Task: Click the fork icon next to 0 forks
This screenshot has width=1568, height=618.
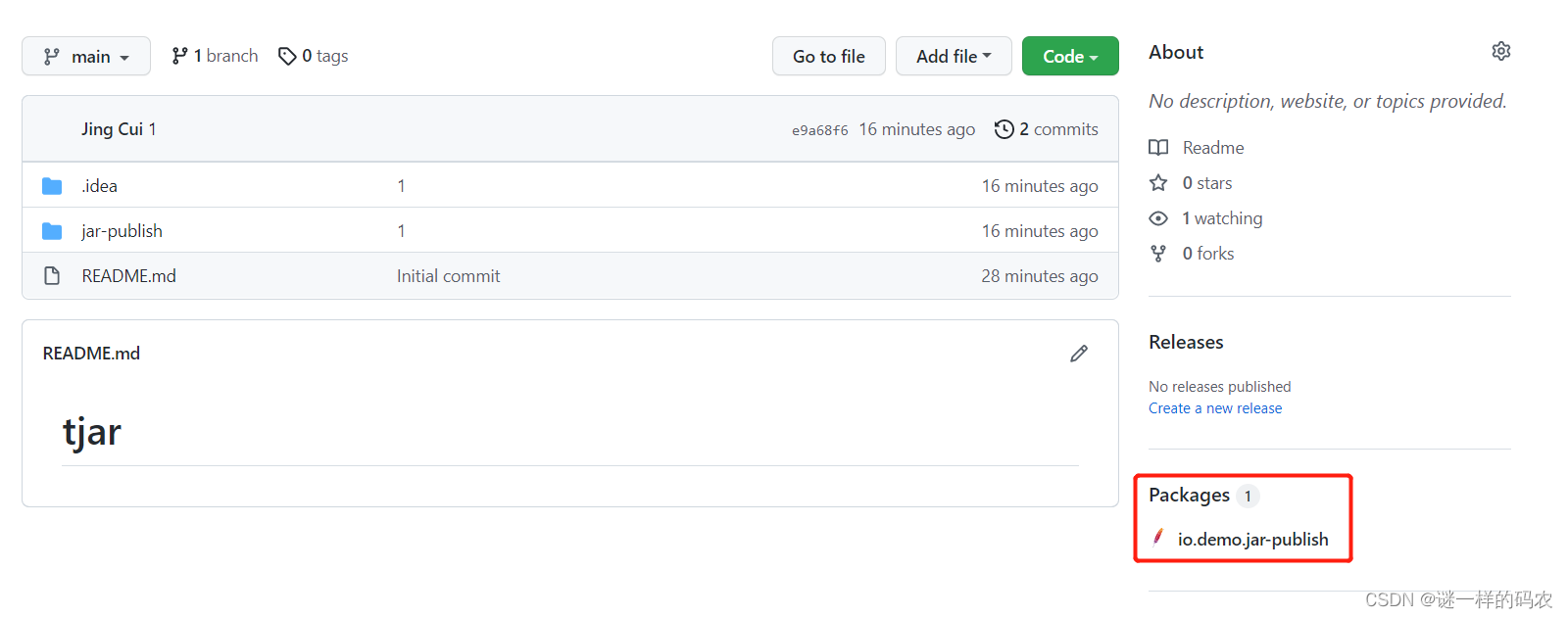Action: click(1158, 254)
